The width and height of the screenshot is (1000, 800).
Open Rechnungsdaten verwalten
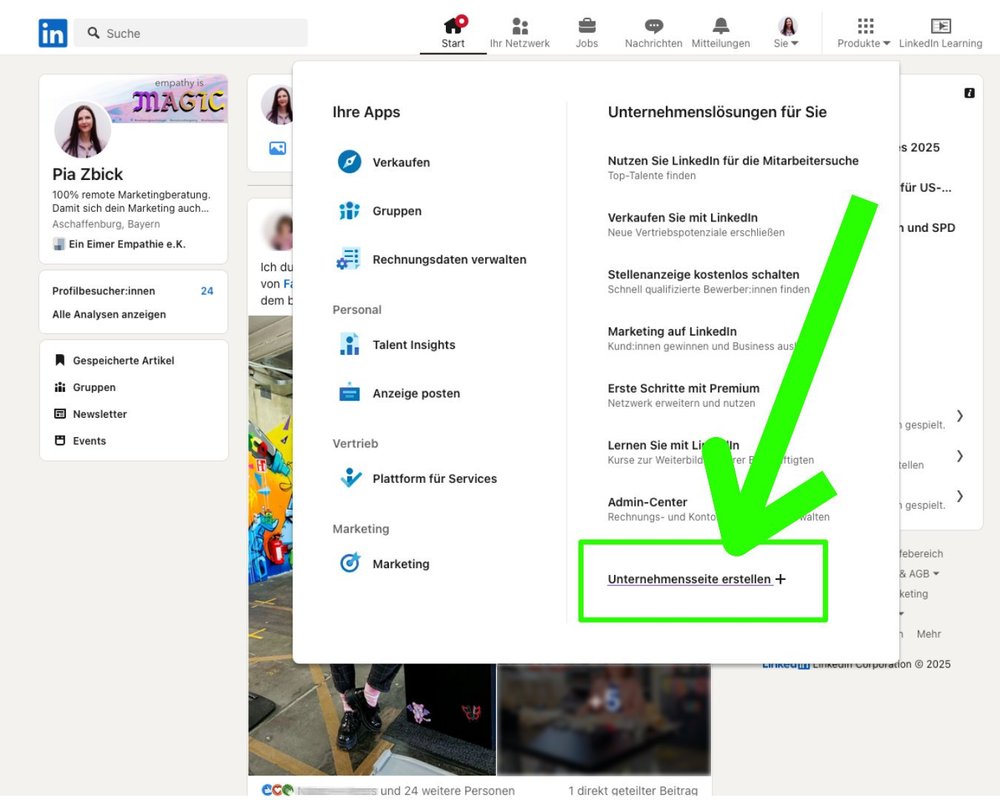coord(432,259)
